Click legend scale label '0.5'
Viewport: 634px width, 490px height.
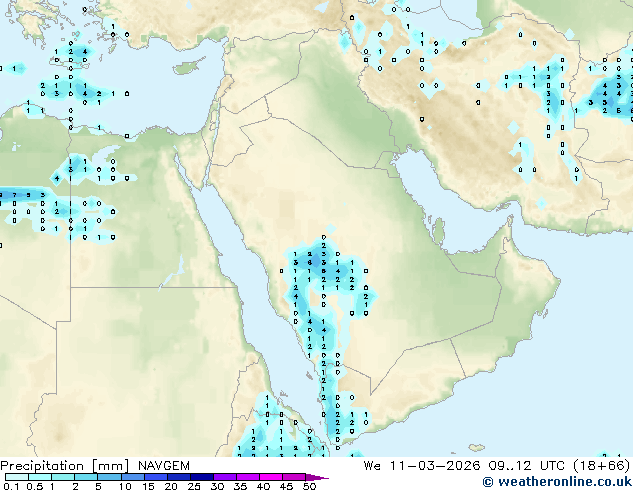pyautogui.click(x=35, y=486)
